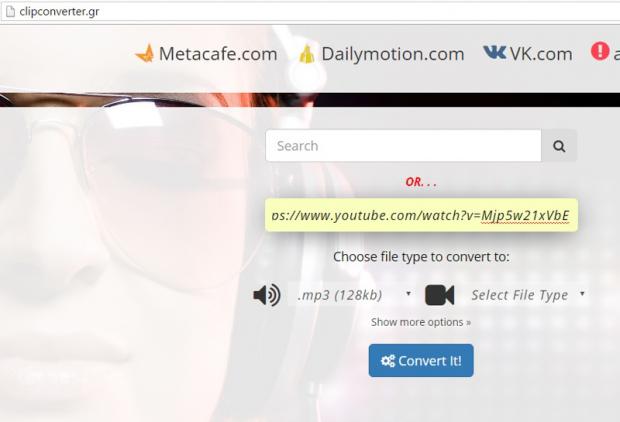Click the Metacafe orange logo icon
Screen dimensions: 620x422
(x=145, y=53)
